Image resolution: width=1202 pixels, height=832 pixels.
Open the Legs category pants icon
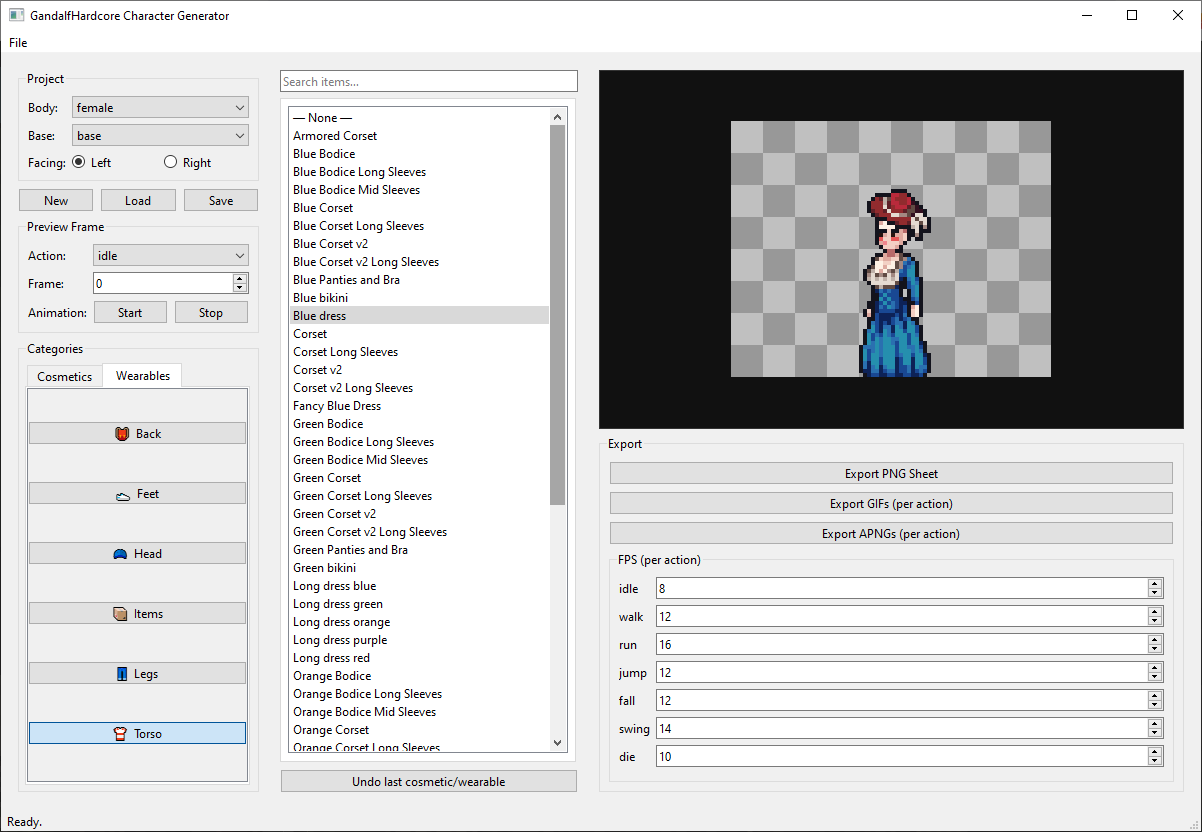click(120, 674)
